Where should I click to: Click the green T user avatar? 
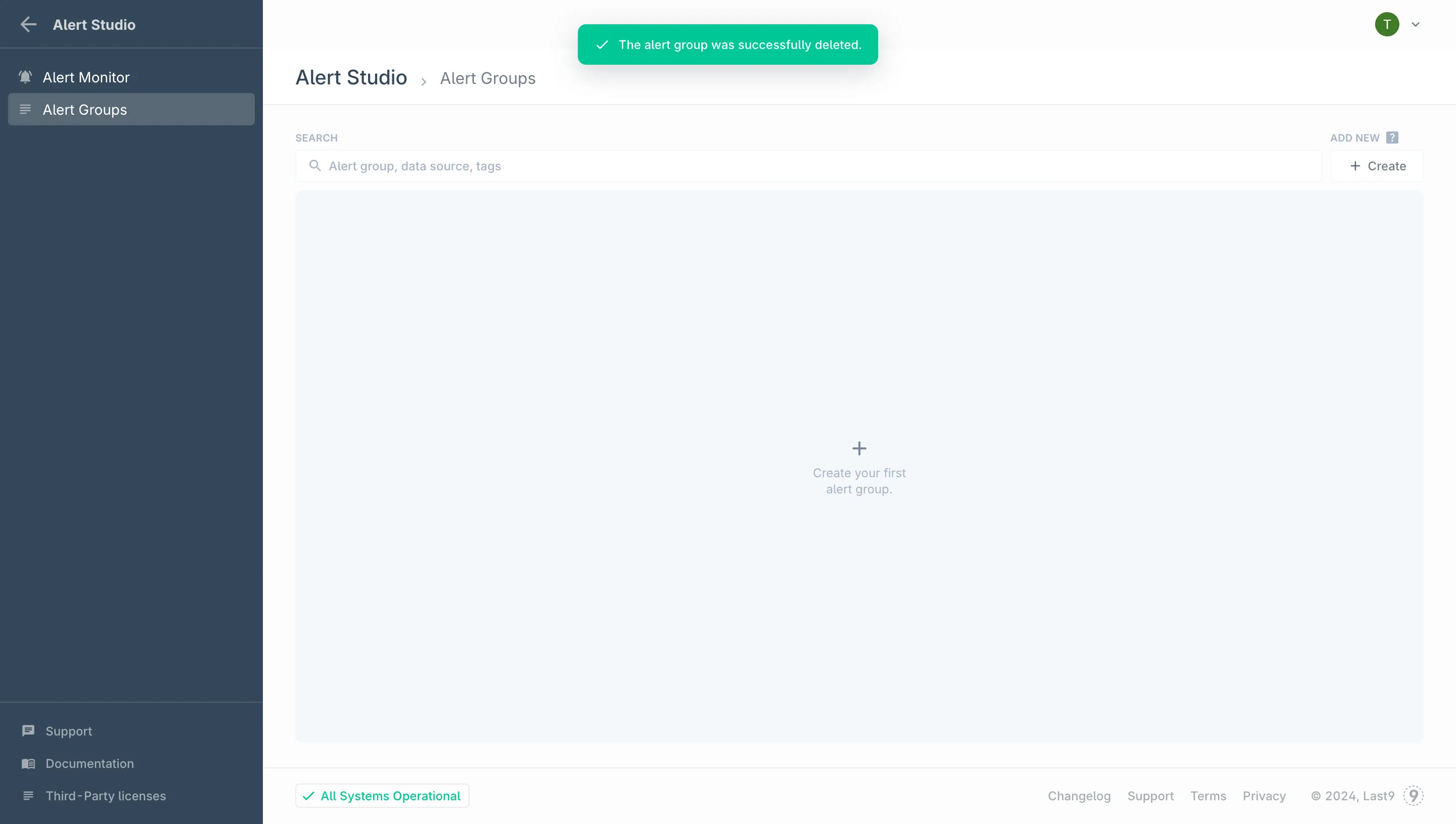click(1386, 24)
